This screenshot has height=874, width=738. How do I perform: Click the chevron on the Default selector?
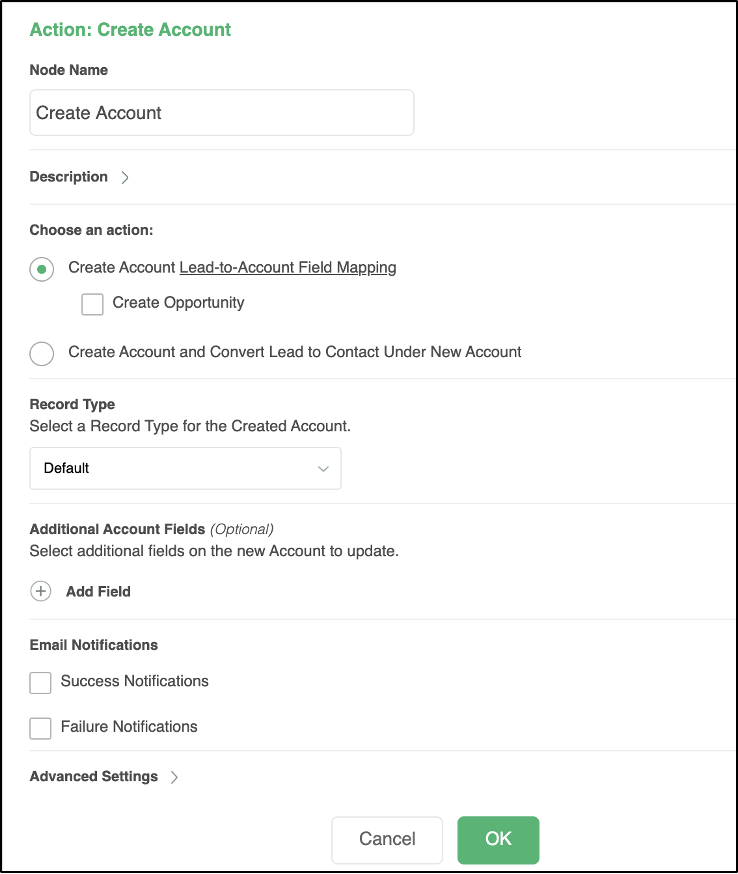tap(322, 468)
